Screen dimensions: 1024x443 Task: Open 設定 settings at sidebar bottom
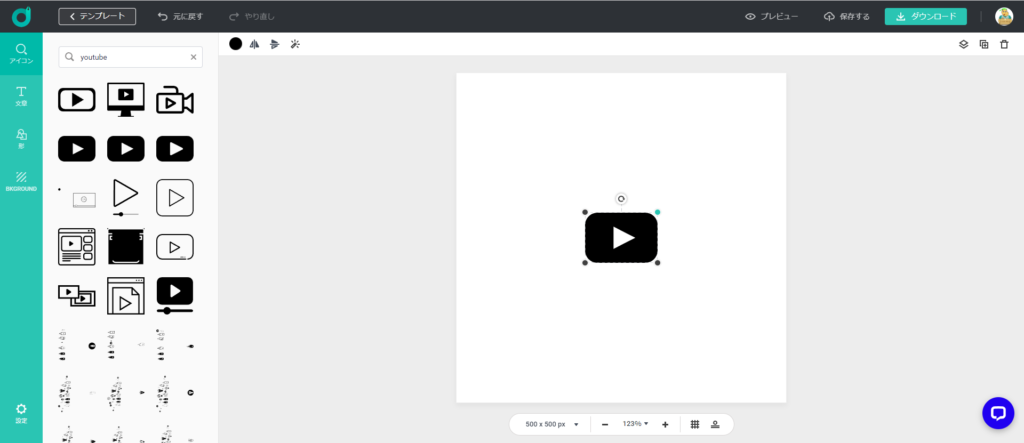(21, 413)
